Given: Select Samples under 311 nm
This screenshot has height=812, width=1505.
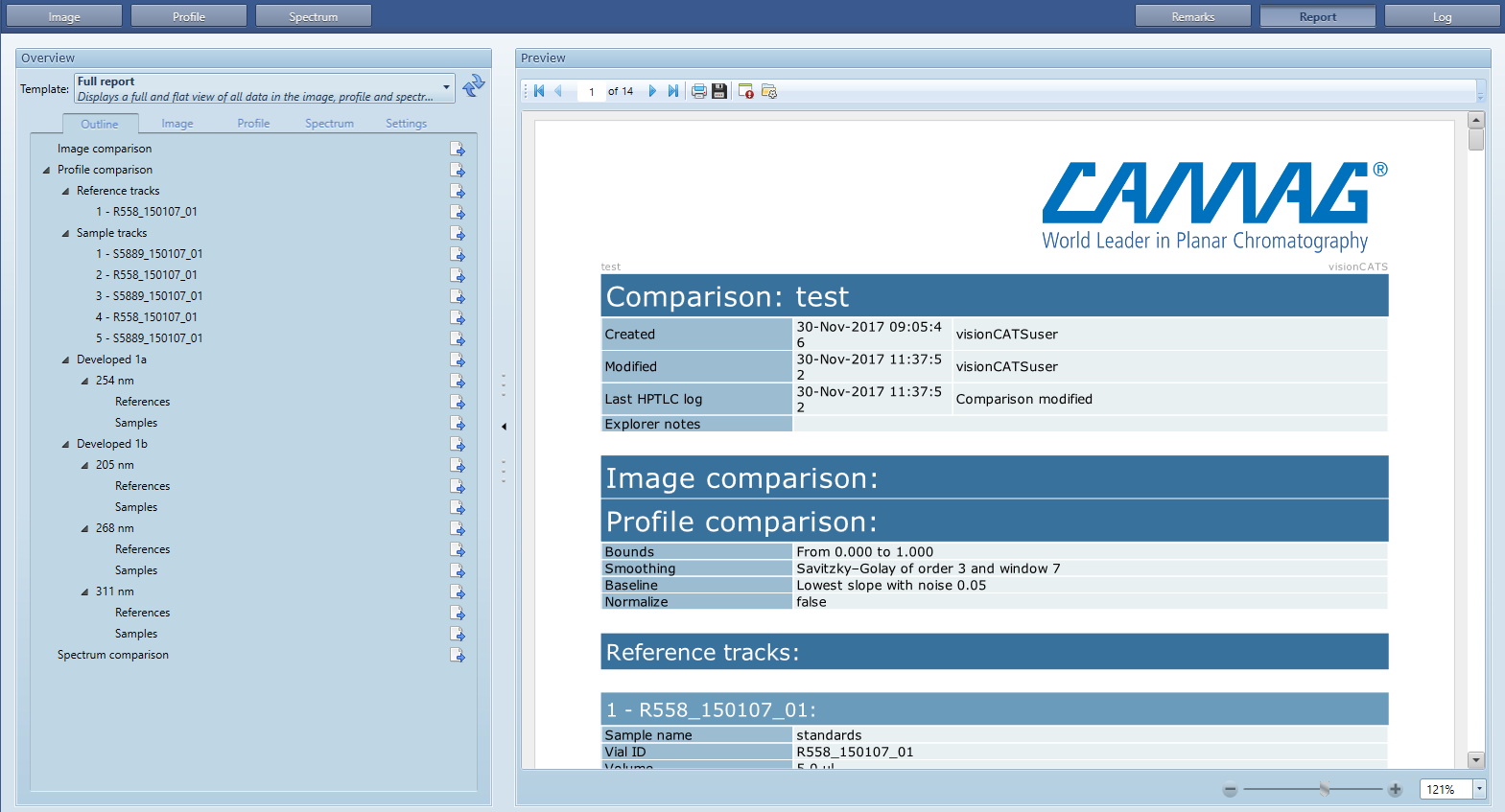Looking at the screenshot, I should point(136,634).
